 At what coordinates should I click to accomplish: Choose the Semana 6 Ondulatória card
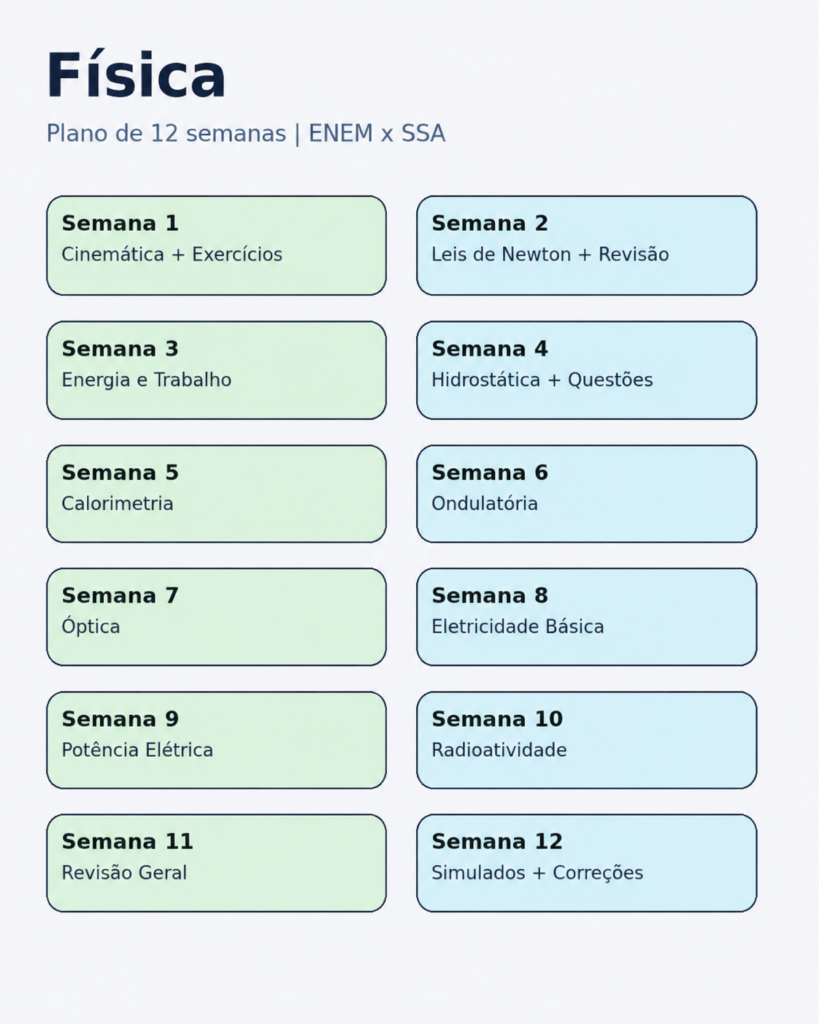tap(586, 494)
